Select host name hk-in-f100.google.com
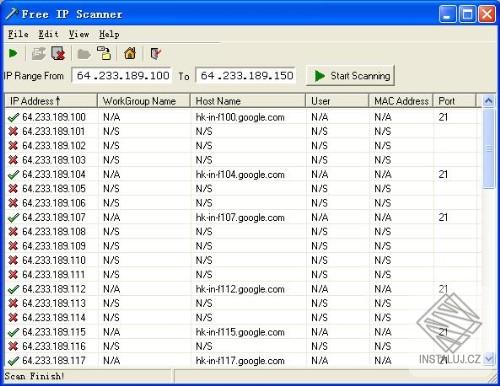 pyautogui.click(x=240, y=117)
